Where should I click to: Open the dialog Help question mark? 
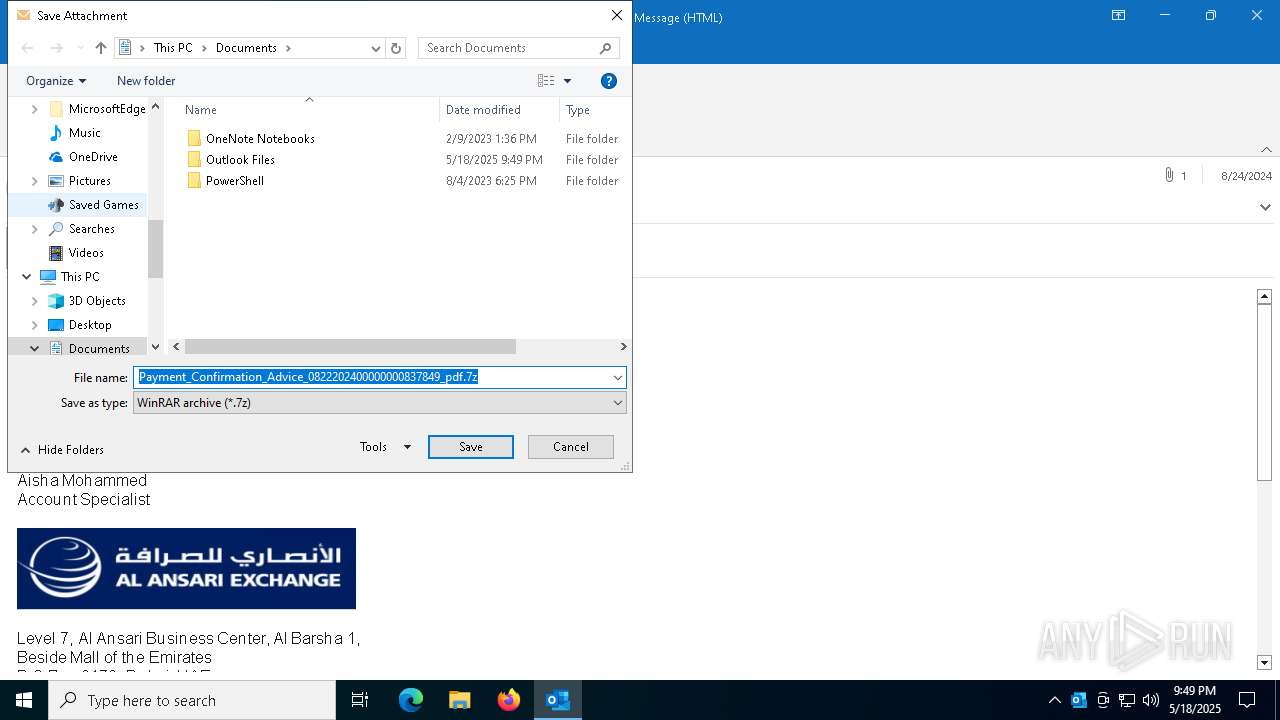pyautogui.click(x=609, y=81)
